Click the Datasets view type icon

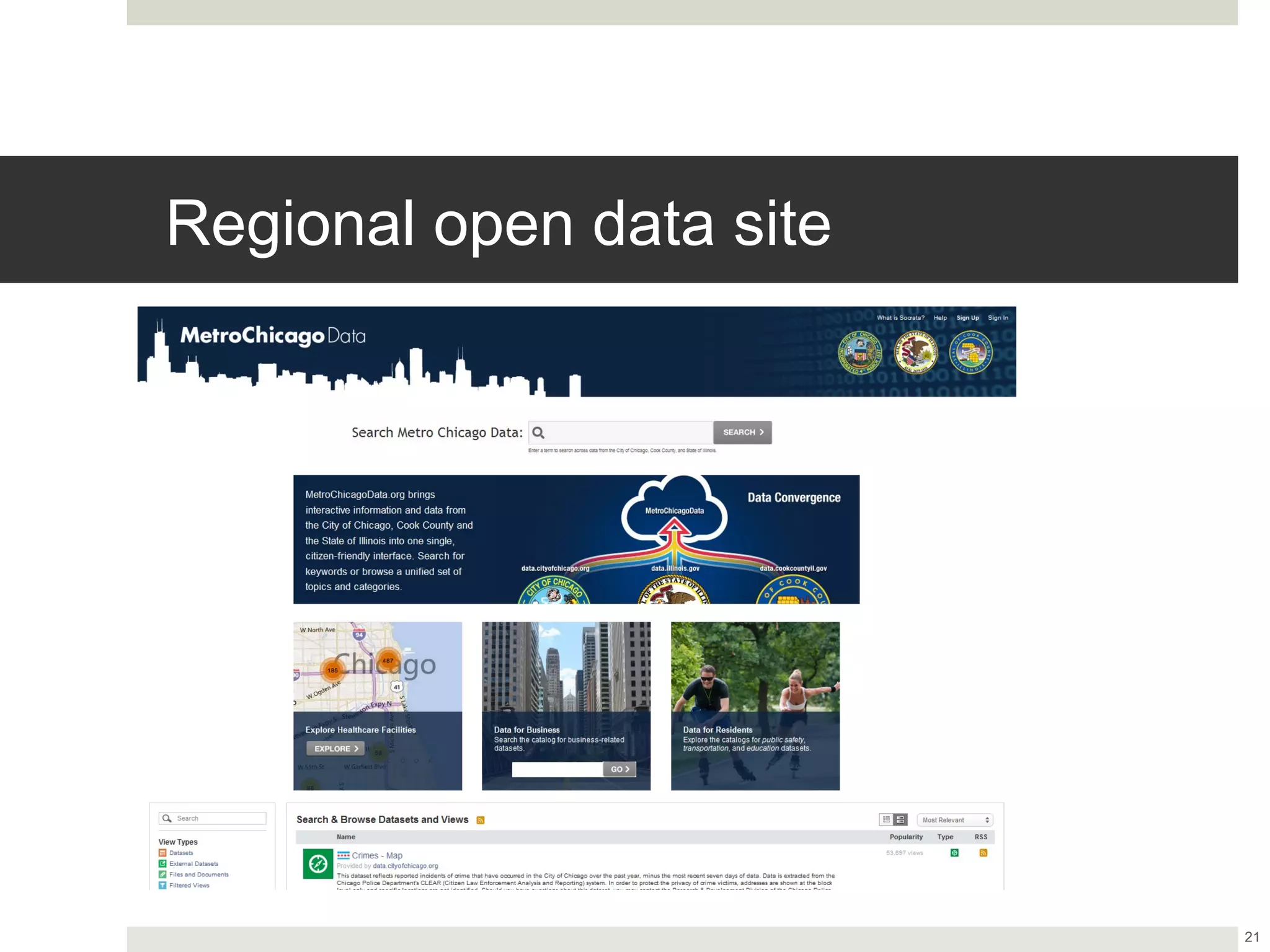pos(162,853)
